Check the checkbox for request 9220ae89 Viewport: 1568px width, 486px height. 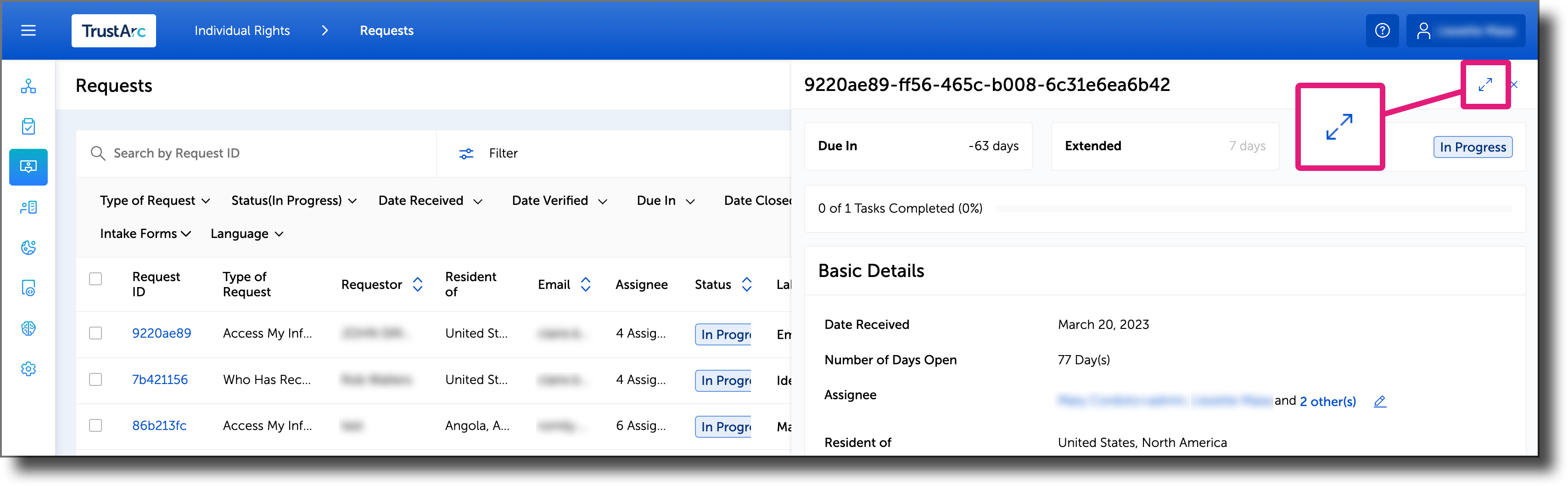[95, 333]
